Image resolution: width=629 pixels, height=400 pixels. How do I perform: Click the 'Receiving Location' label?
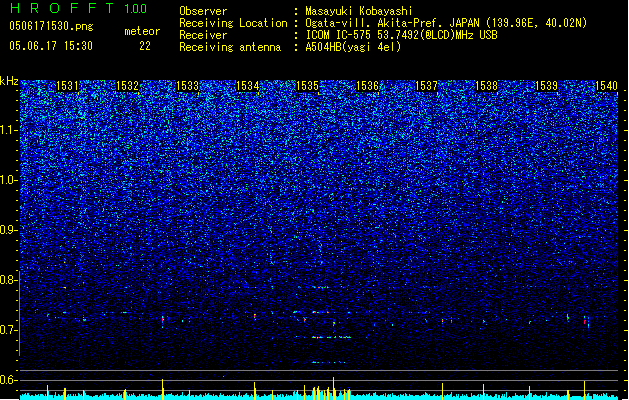(233, 23)
